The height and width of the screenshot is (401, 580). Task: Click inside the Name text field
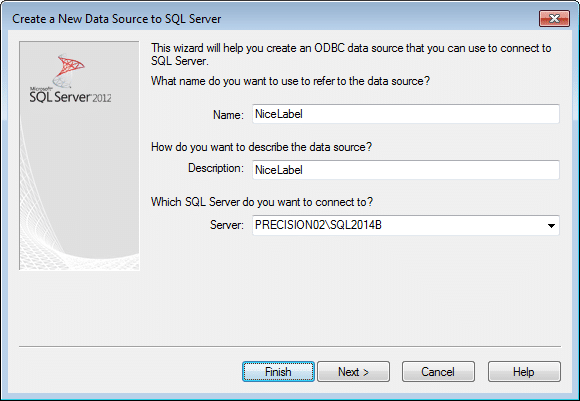[406, 114]
